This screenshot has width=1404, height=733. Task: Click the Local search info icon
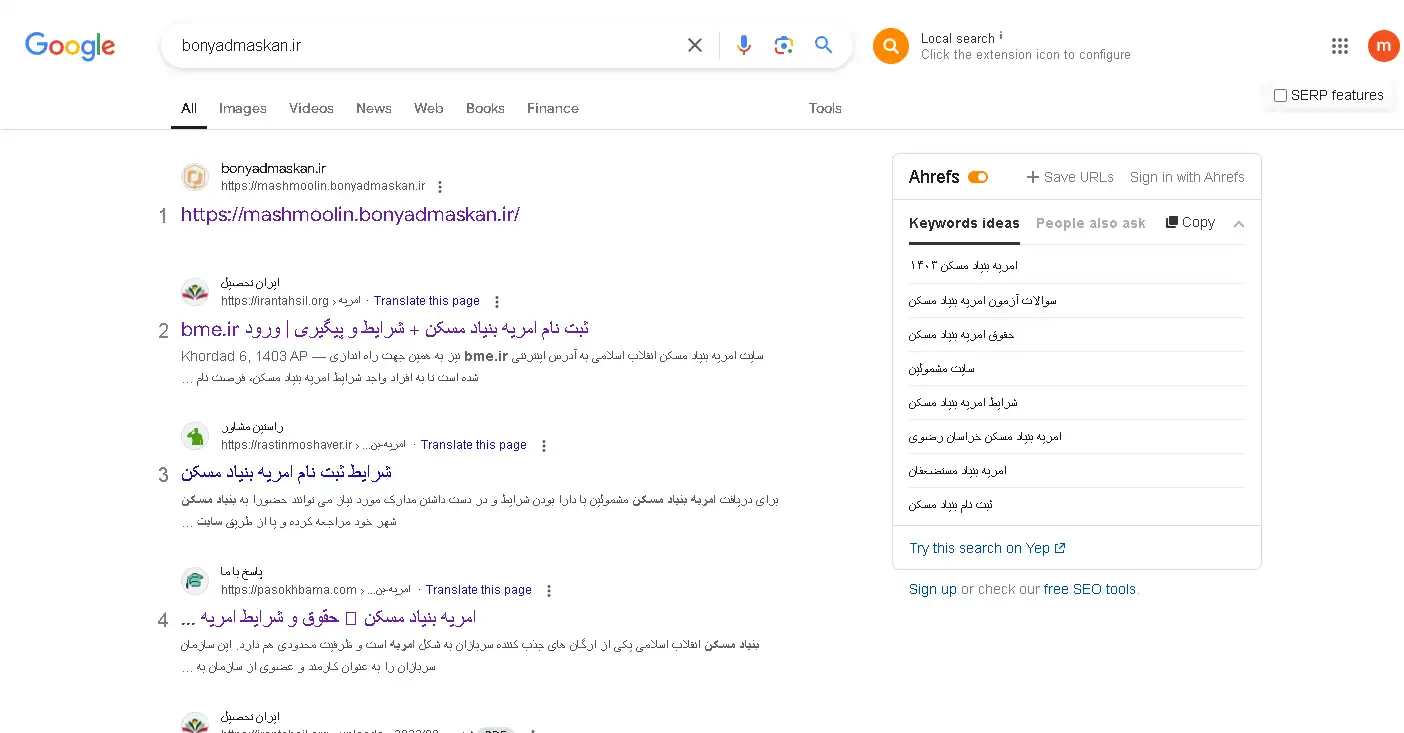(1001, 36)
